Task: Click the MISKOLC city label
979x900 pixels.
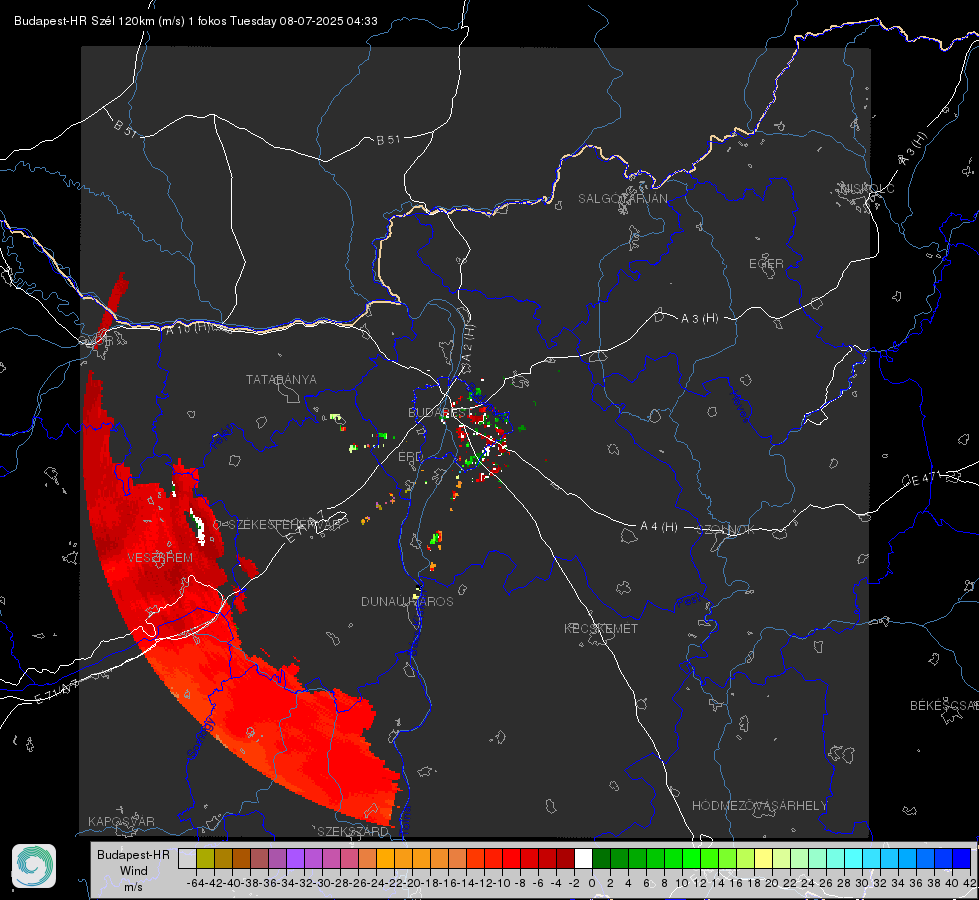Action: 867,189
